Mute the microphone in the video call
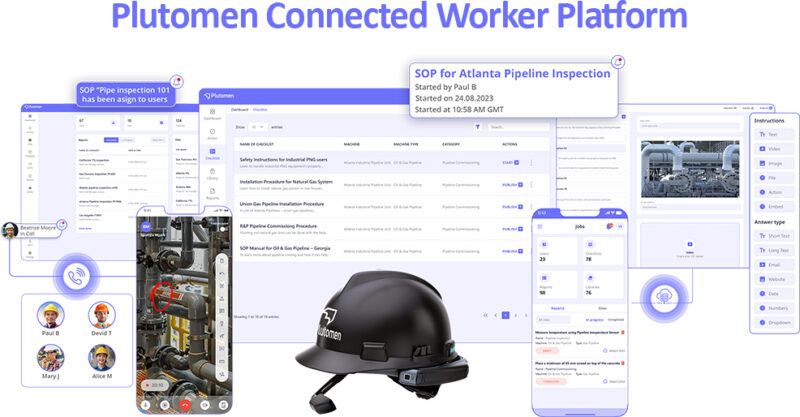The width and height of the screenshot is (800, 417). tap(146, 405)
